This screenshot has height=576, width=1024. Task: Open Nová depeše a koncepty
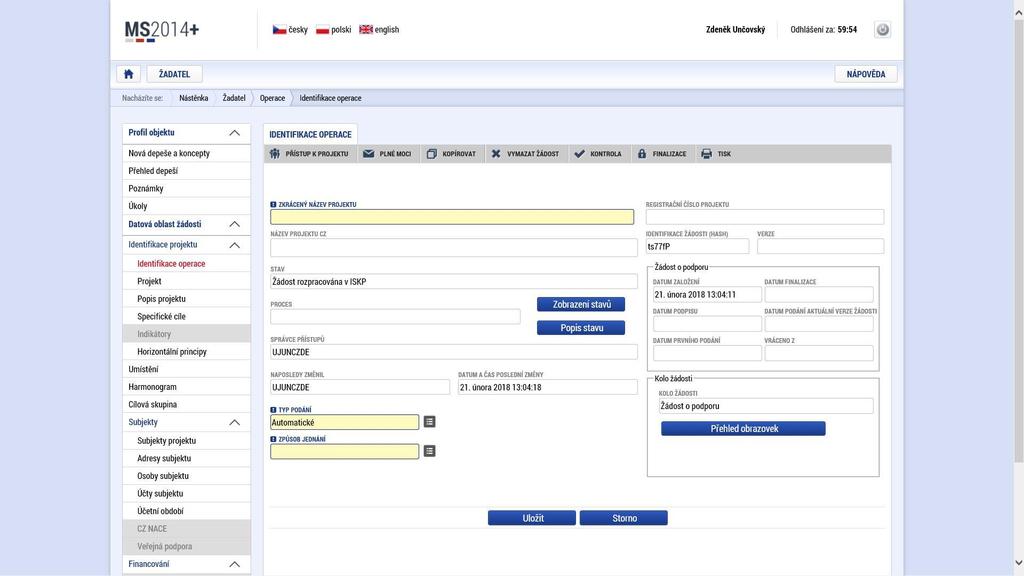pos(186,153)
